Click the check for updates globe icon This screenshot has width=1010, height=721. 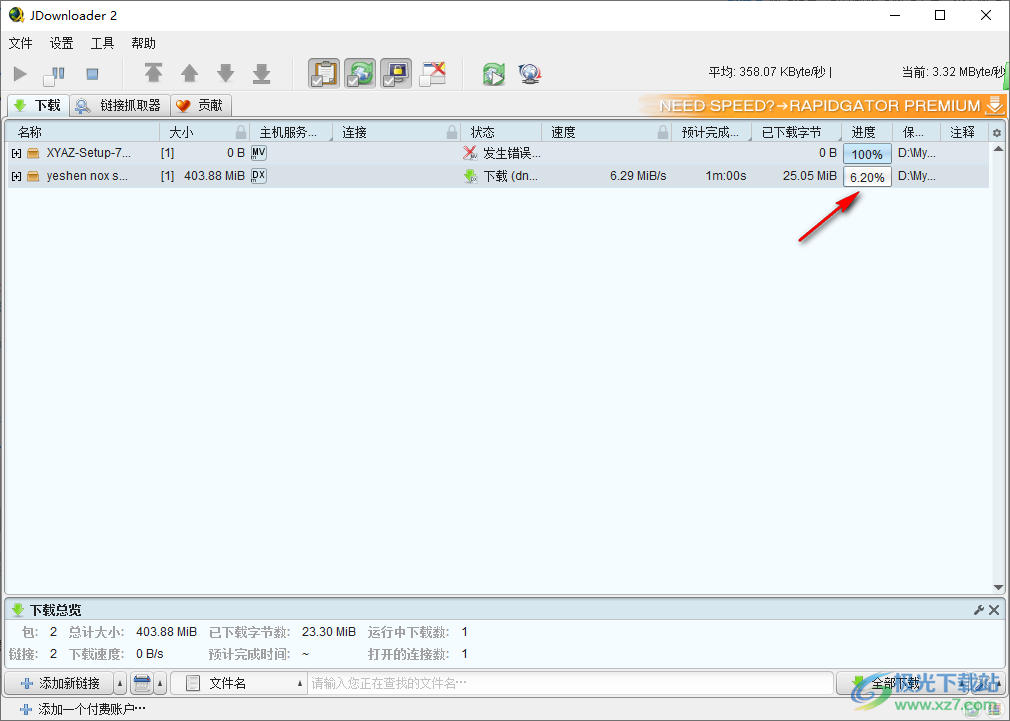tap(529, 74)
